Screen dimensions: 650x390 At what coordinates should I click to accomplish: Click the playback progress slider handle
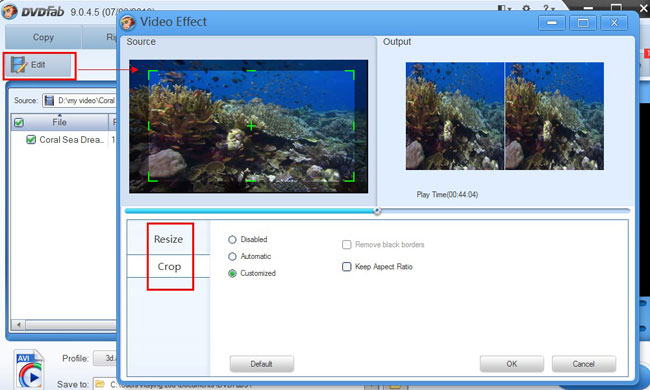[377, 211]
